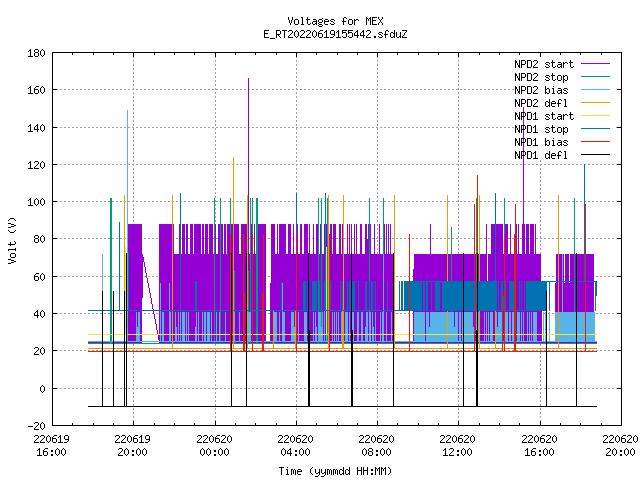
Task: Click the x-axis label 220620 00:00
Action: coord(214,446)
